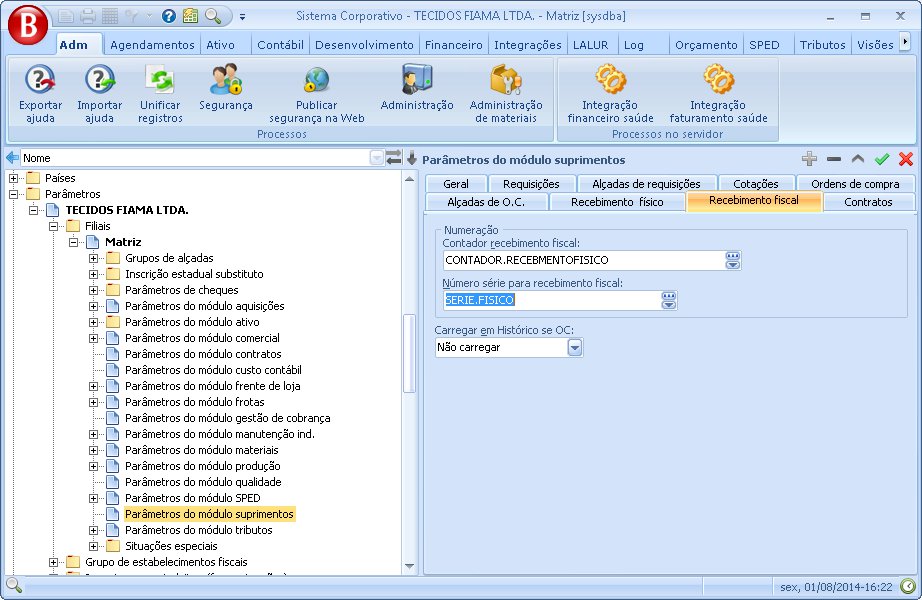Select Parâmetros do módulo qualidade
Viewport: 922px width, 600px height.
click(x=203, y=482)
